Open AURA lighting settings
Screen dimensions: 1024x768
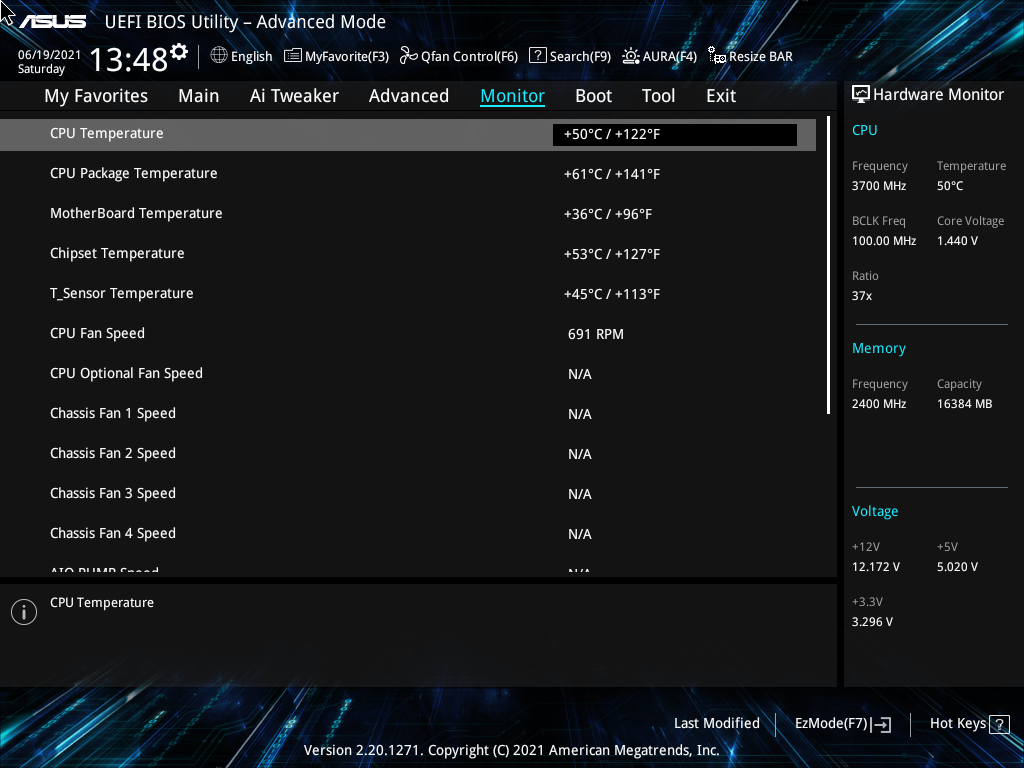[x=659, y=56]
